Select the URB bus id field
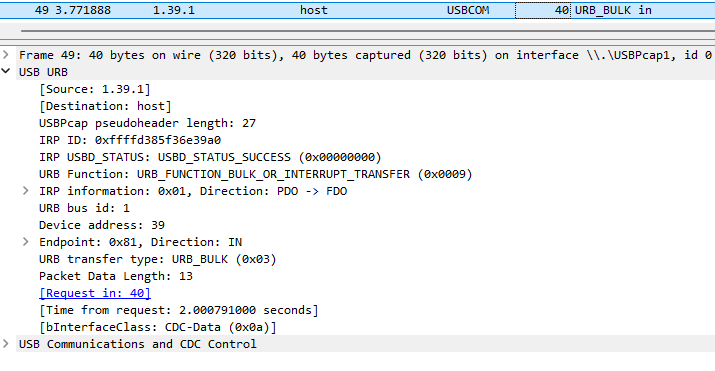 [84, 208]
